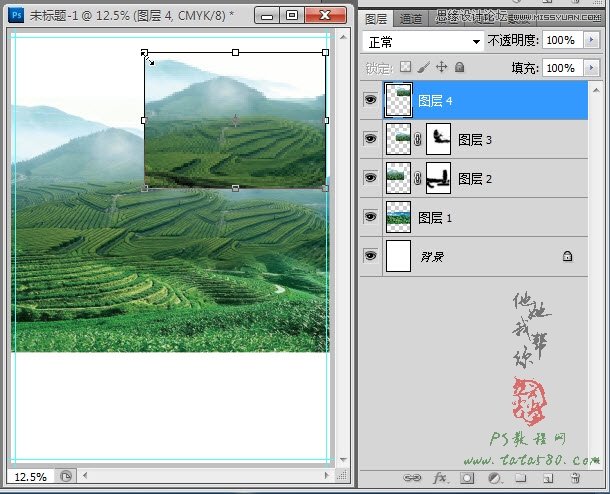
Task: Click the document window resize grip corner
Action: 342,476
